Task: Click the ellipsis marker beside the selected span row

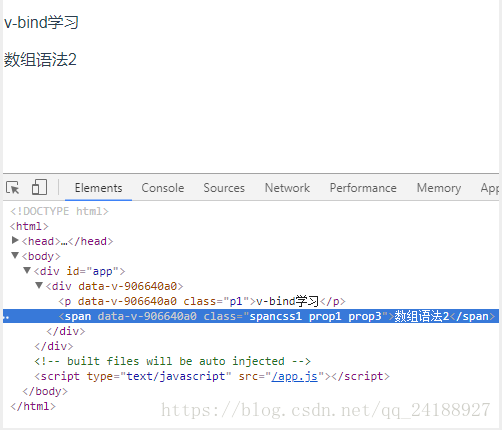Action: tap(6, 317)
